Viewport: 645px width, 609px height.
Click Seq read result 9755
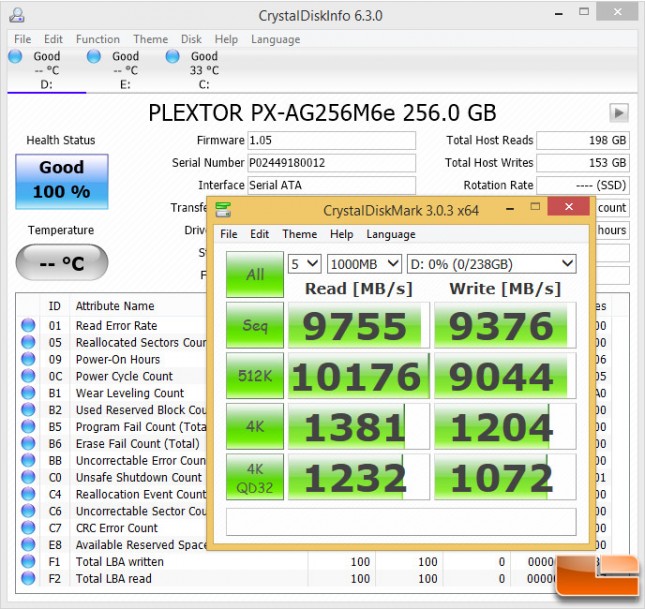359,325
